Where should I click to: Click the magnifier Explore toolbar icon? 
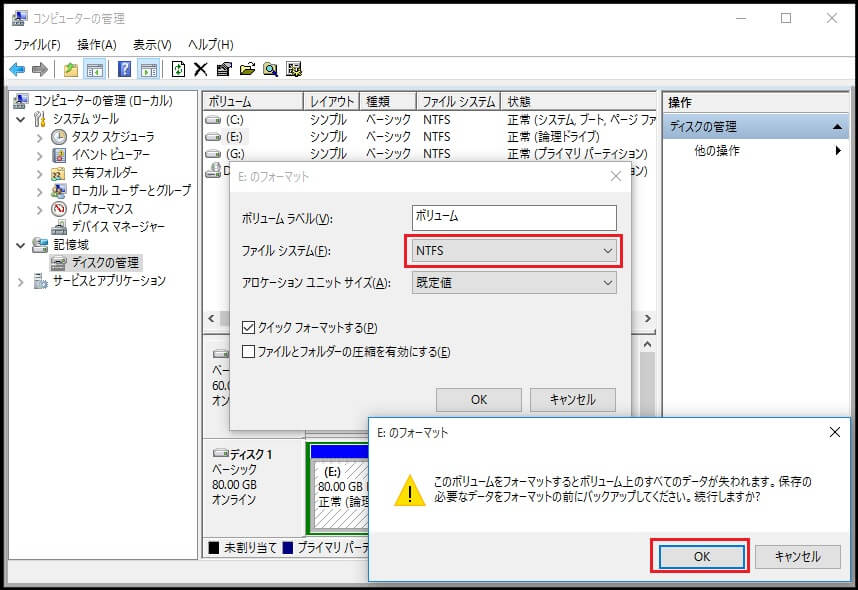270,70
